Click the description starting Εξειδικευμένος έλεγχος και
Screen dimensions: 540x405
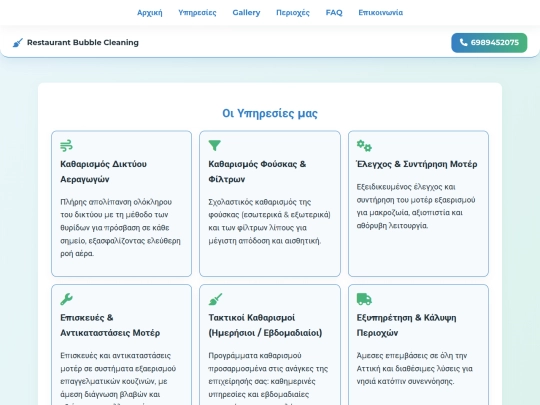416,206
